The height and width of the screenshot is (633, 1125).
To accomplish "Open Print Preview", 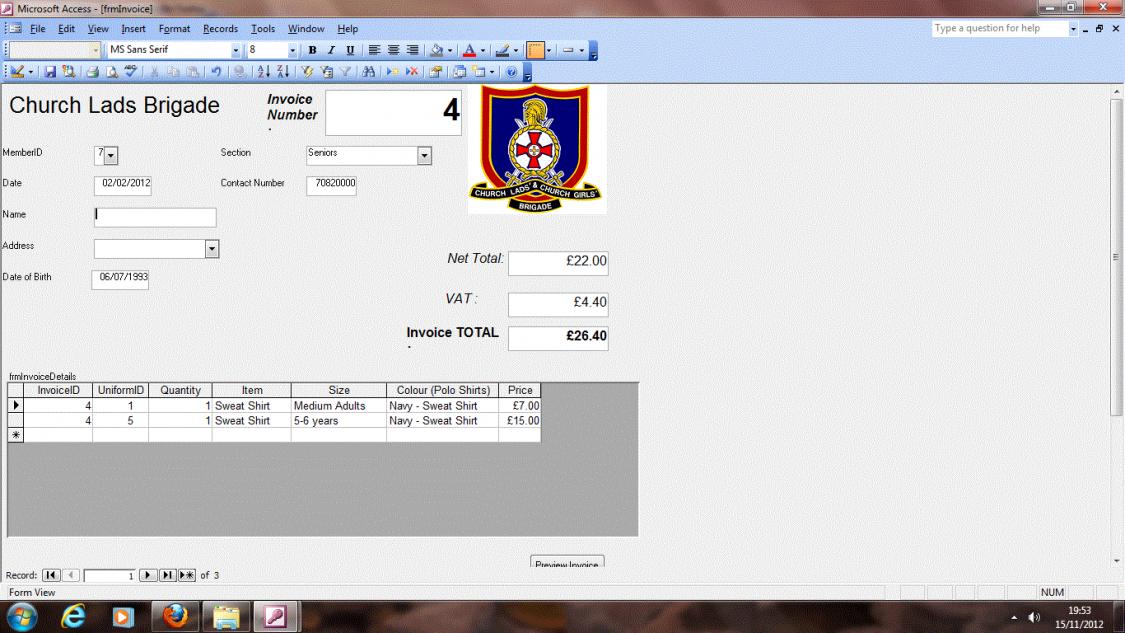I will tap(112, 72).
